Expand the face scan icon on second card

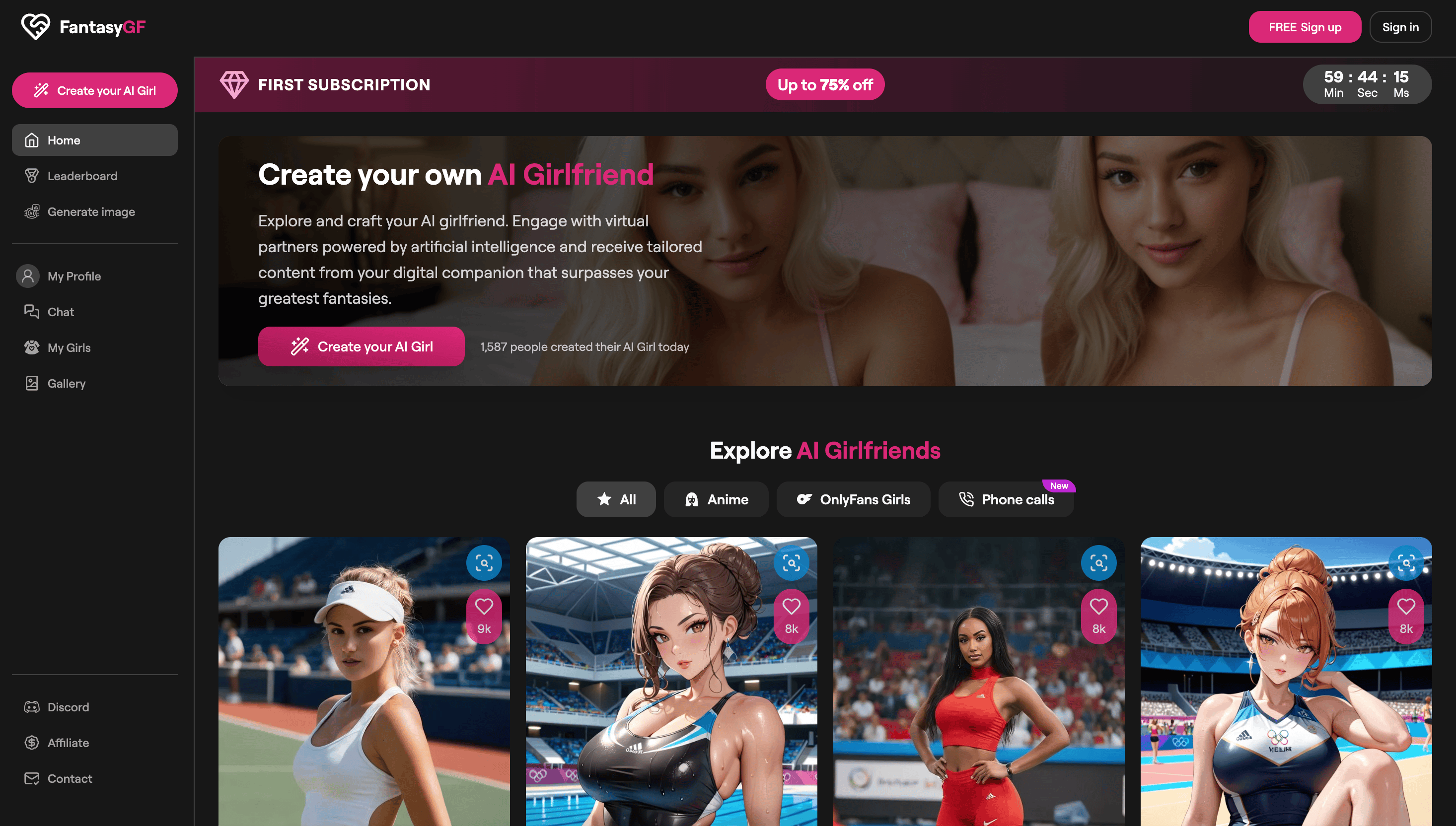(791, 563)
